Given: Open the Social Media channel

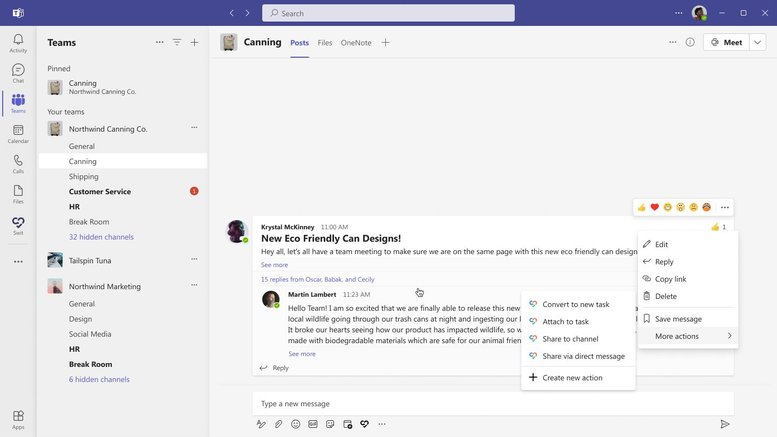Looking at the screenshot, I should click(123, 334).
